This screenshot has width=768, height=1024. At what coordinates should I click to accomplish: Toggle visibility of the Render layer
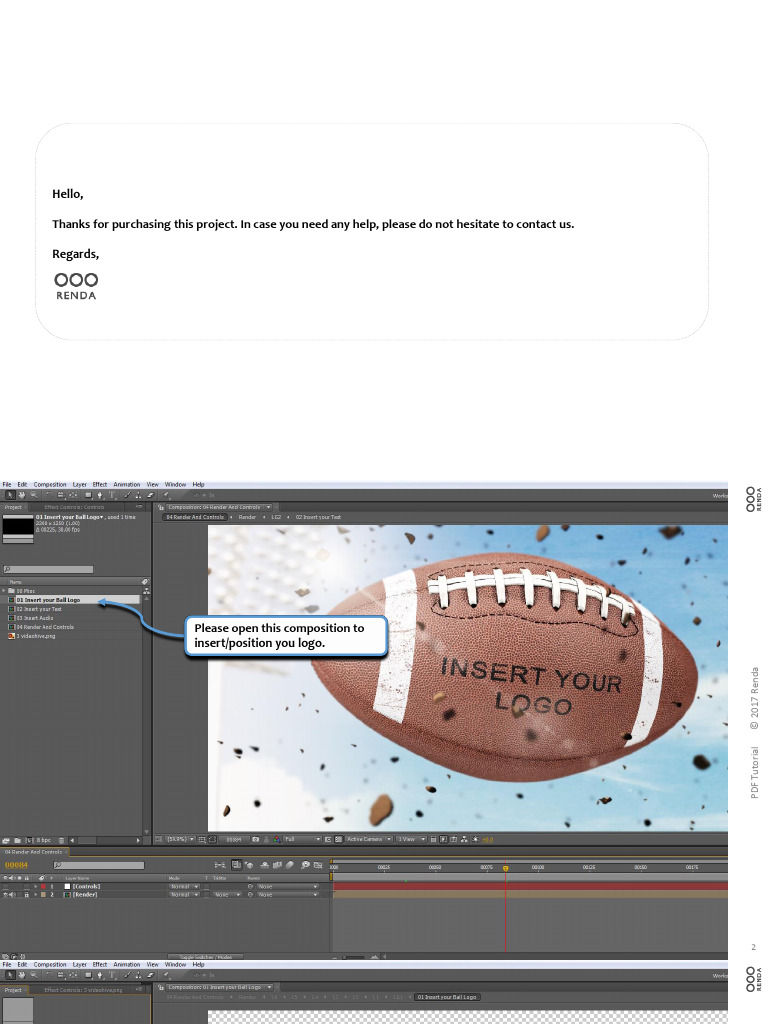[6, 895]
